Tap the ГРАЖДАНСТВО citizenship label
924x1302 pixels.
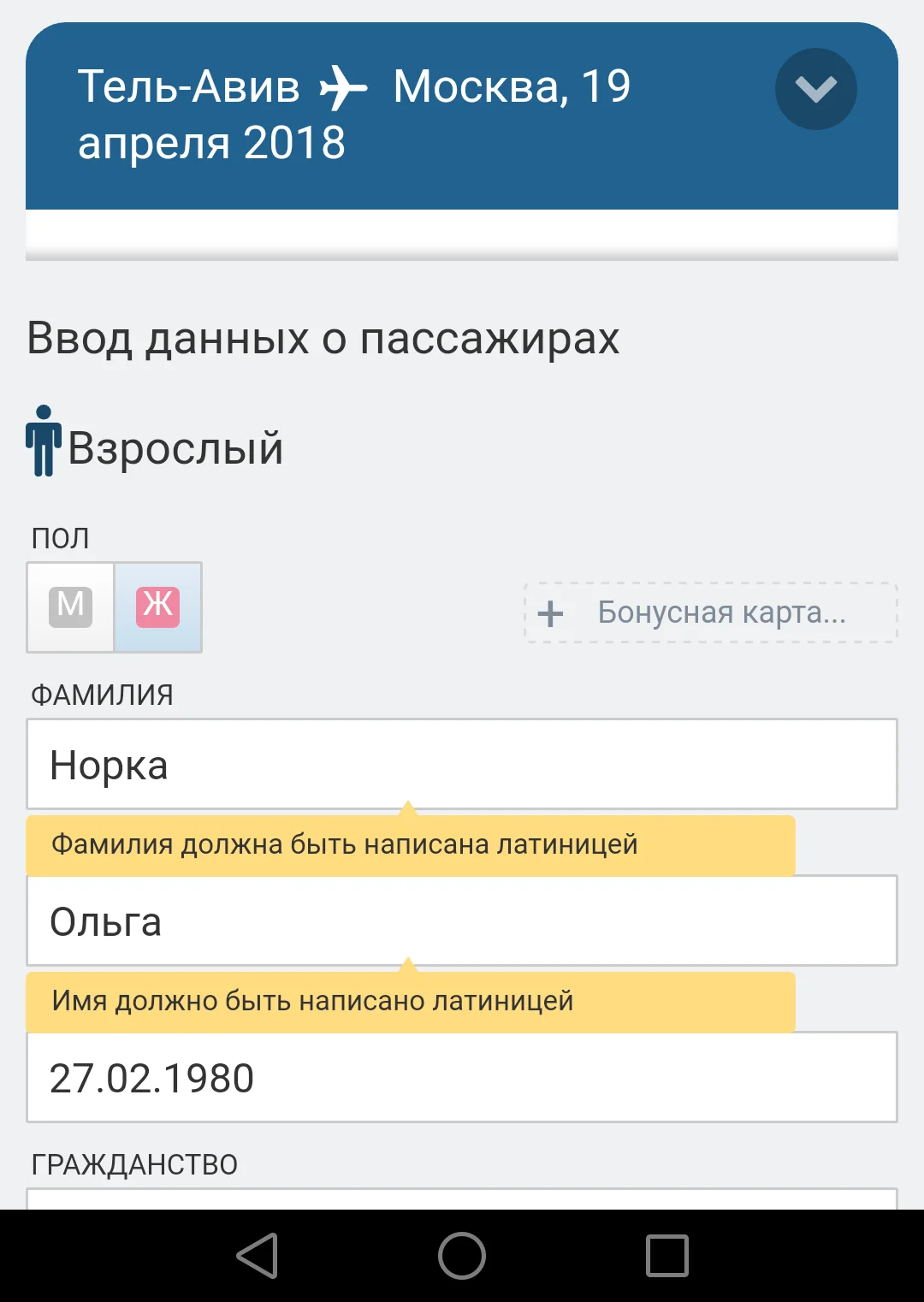click(134, 1164)
